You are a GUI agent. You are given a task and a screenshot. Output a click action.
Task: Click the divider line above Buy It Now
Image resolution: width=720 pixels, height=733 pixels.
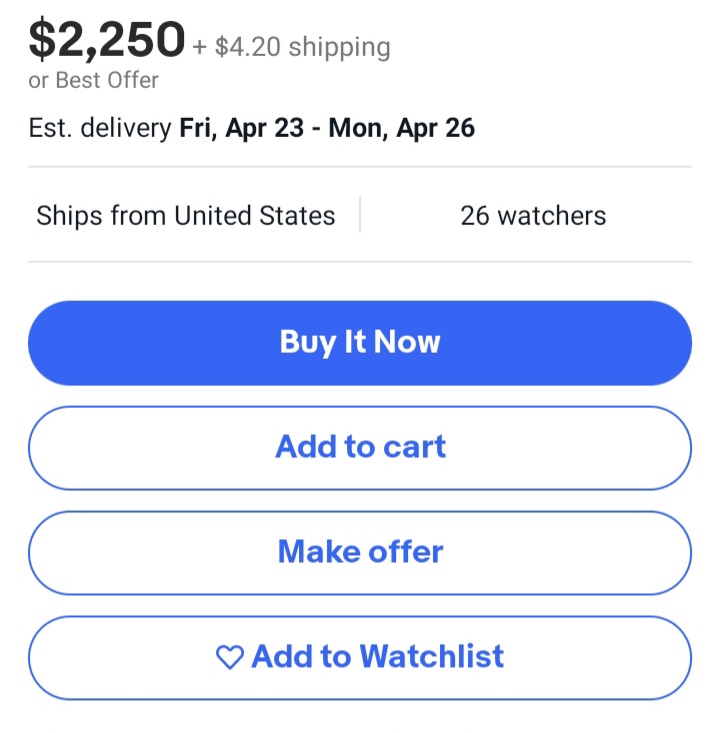point(360,262)
